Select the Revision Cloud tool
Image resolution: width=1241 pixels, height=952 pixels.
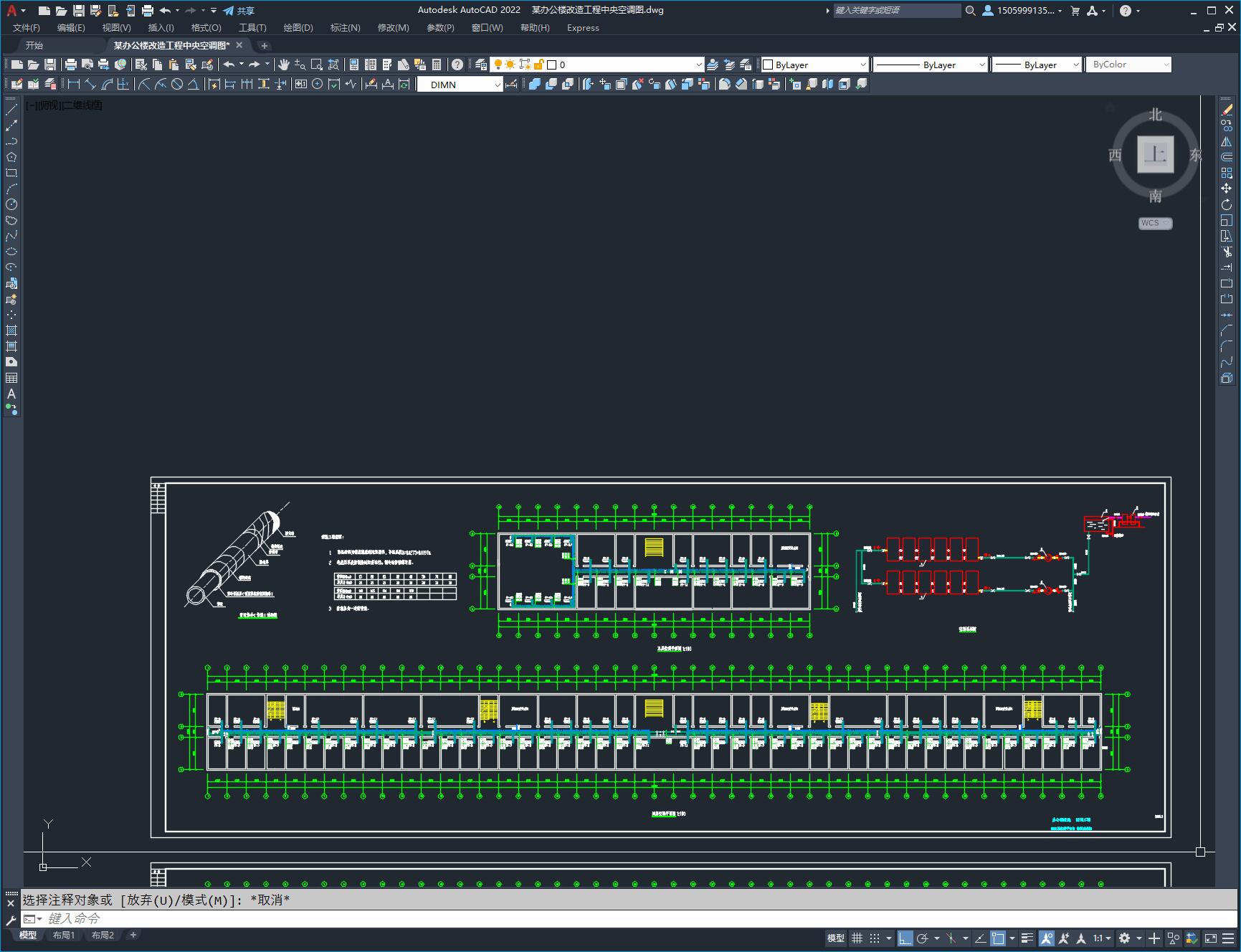tap(11, 220)
